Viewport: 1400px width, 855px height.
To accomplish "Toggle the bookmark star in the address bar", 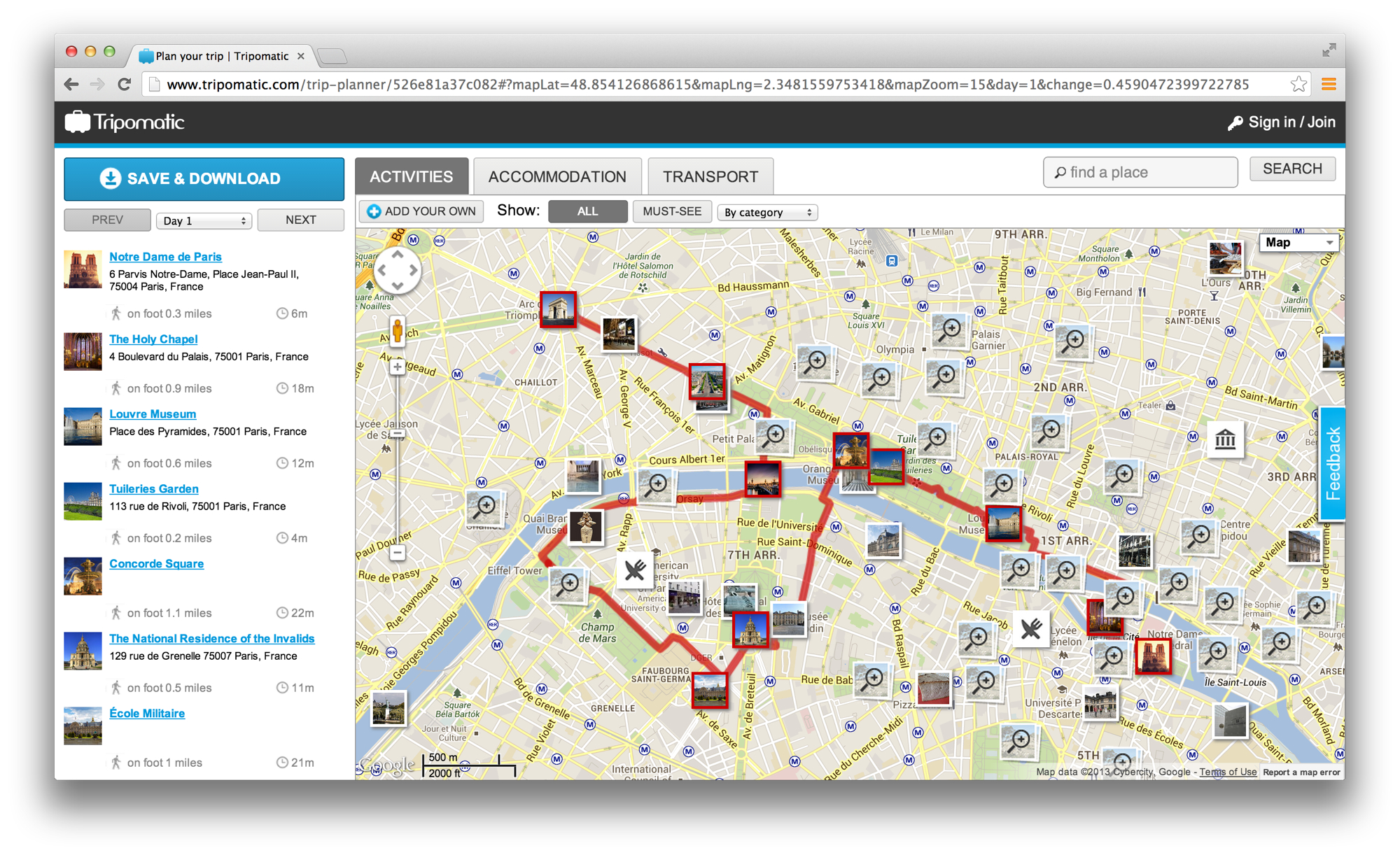I will point(1298,83).
